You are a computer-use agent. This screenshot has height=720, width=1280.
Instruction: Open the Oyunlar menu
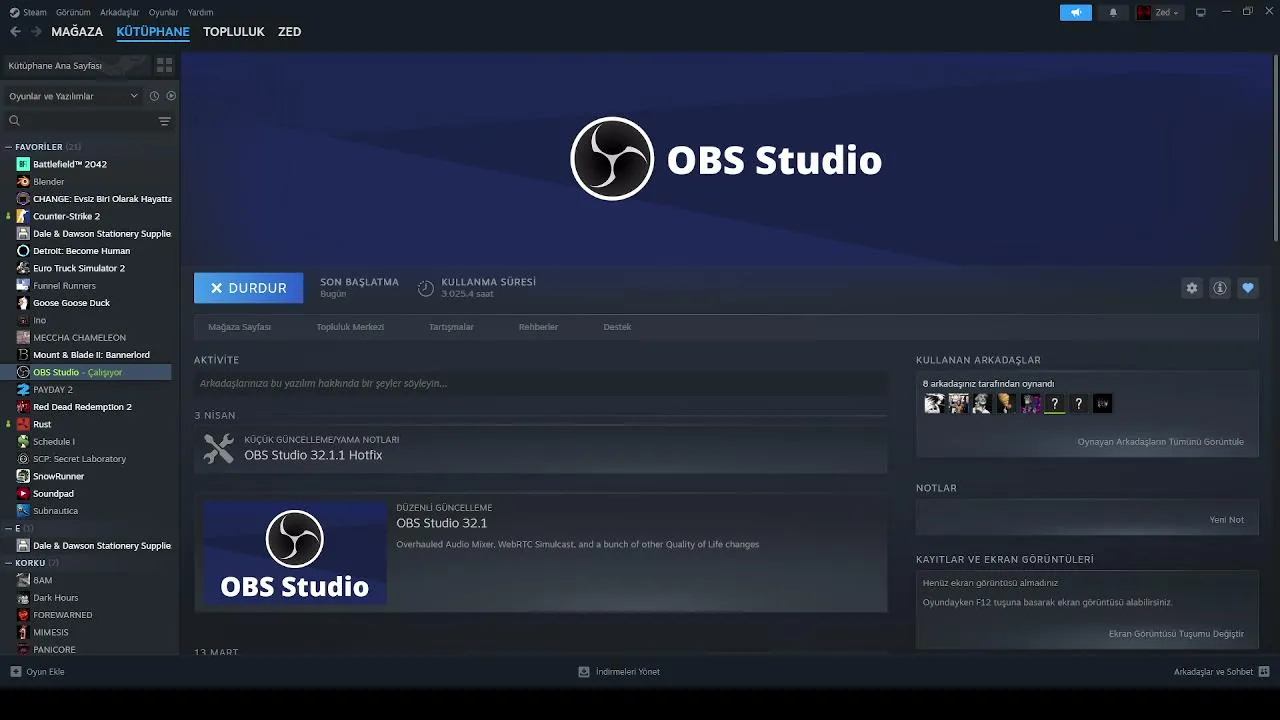[164, 12]
